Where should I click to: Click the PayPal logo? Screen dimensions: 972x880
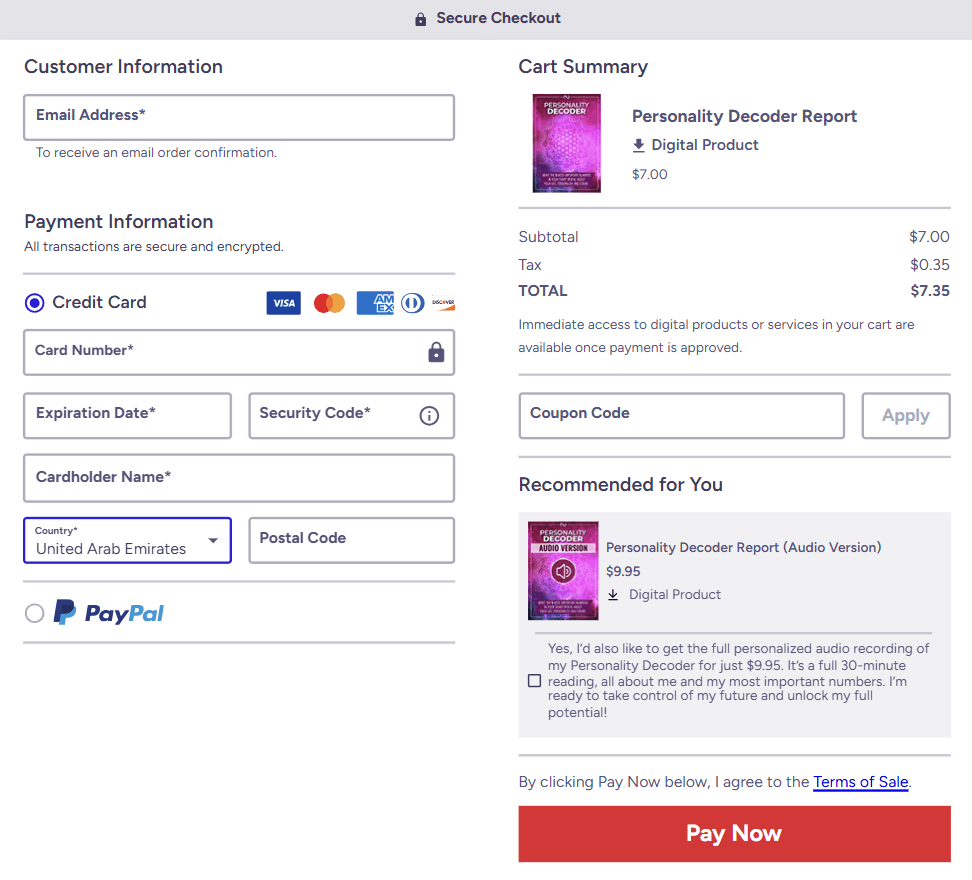coord(108,612)
